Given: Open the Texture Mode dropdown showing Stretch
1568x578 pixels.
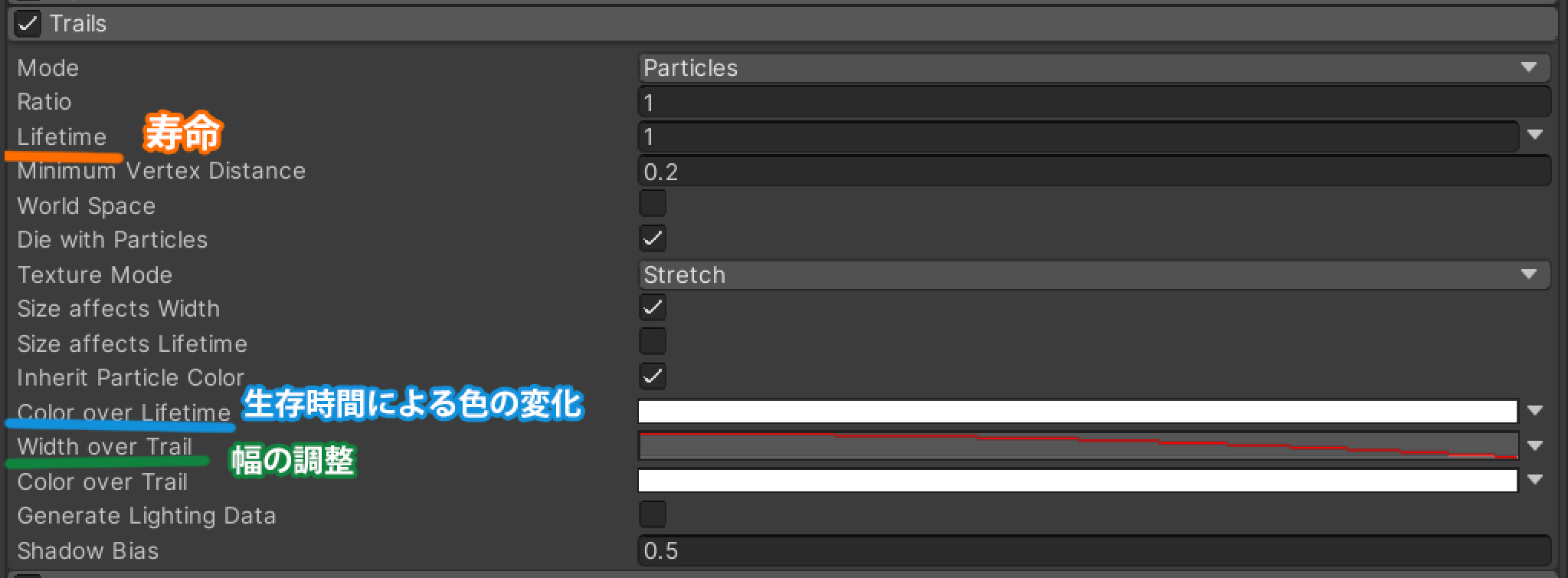Looking at the screenshot, I should 1093,274.
